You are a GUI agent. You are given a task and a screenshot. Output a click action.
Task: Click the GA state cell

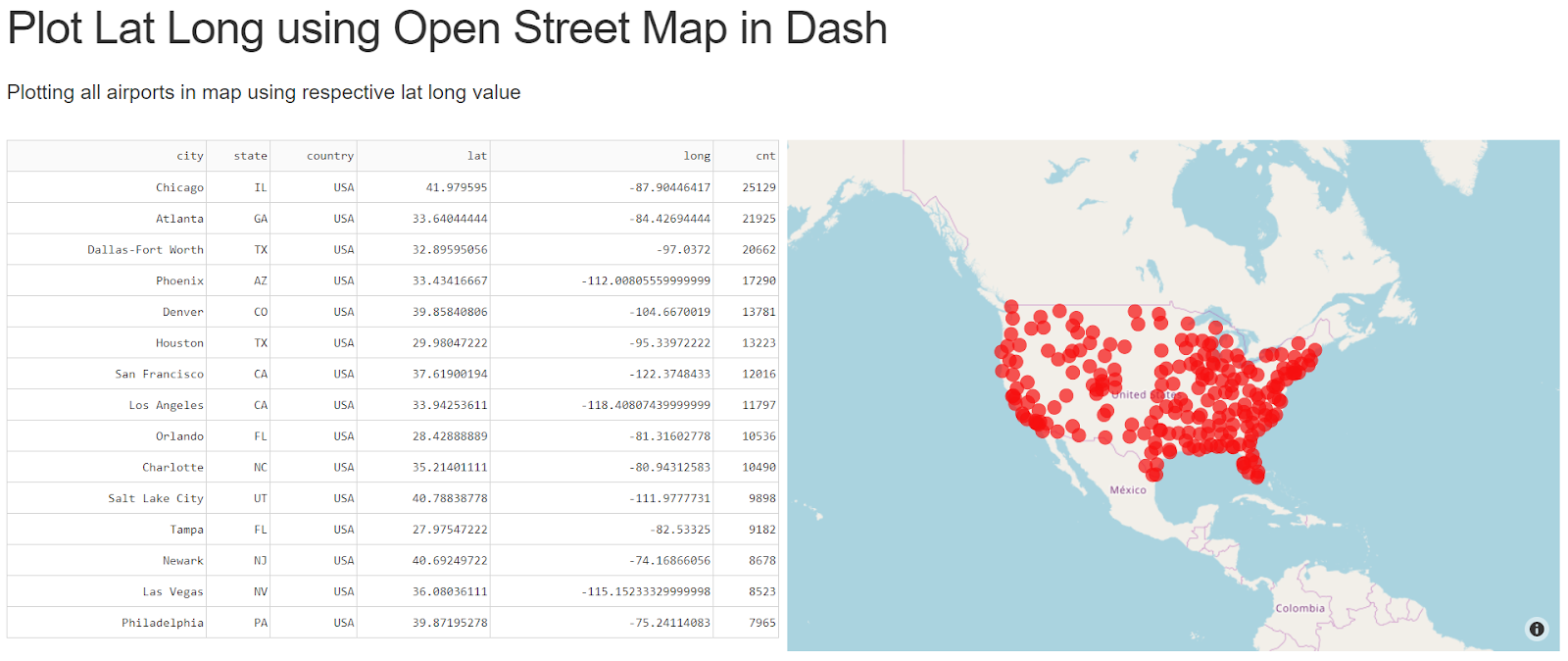(238, 219)
